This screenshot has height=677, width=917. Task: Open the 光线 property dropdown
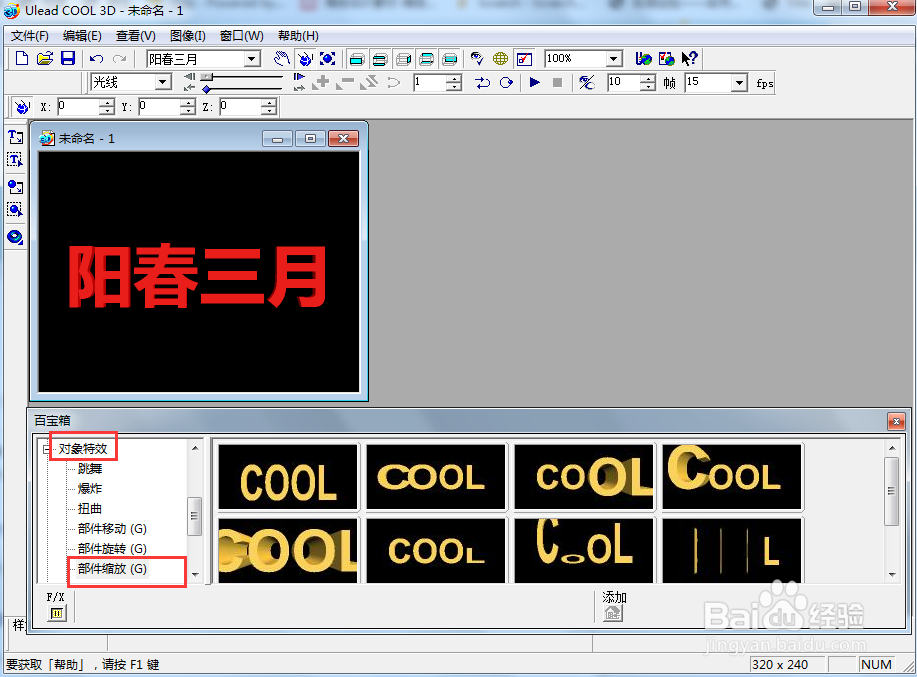(163, 82)
